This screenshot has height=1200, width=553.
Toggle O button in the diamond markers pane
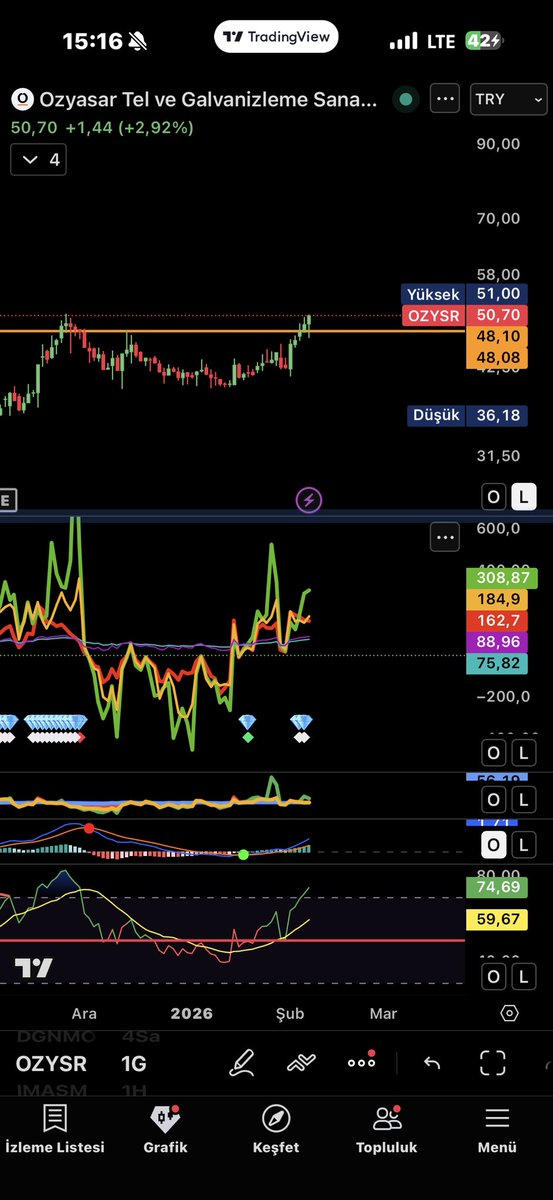click(x=494, y=752)
